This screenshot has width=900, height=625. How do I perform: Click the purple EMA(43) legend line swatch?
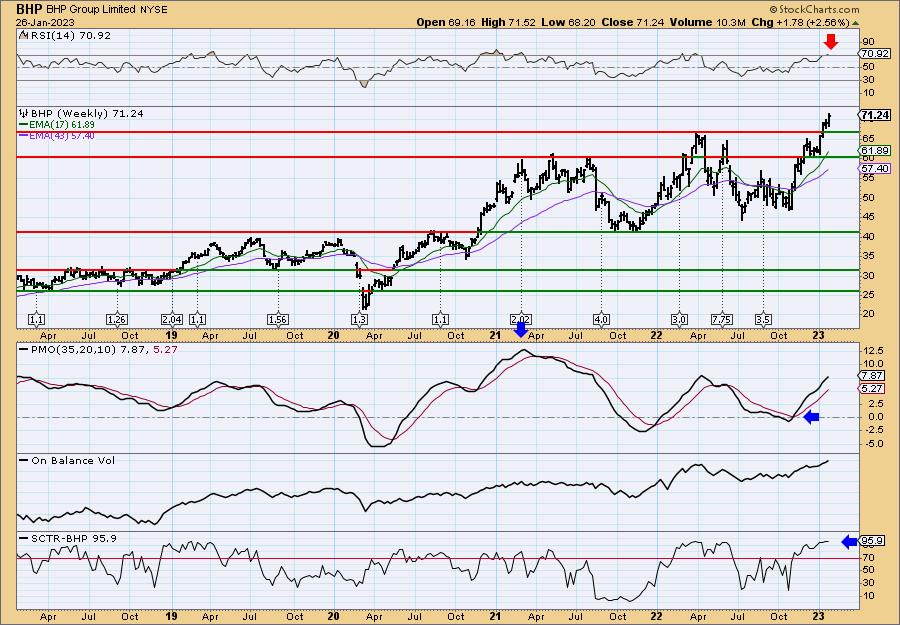pos(23,136)
